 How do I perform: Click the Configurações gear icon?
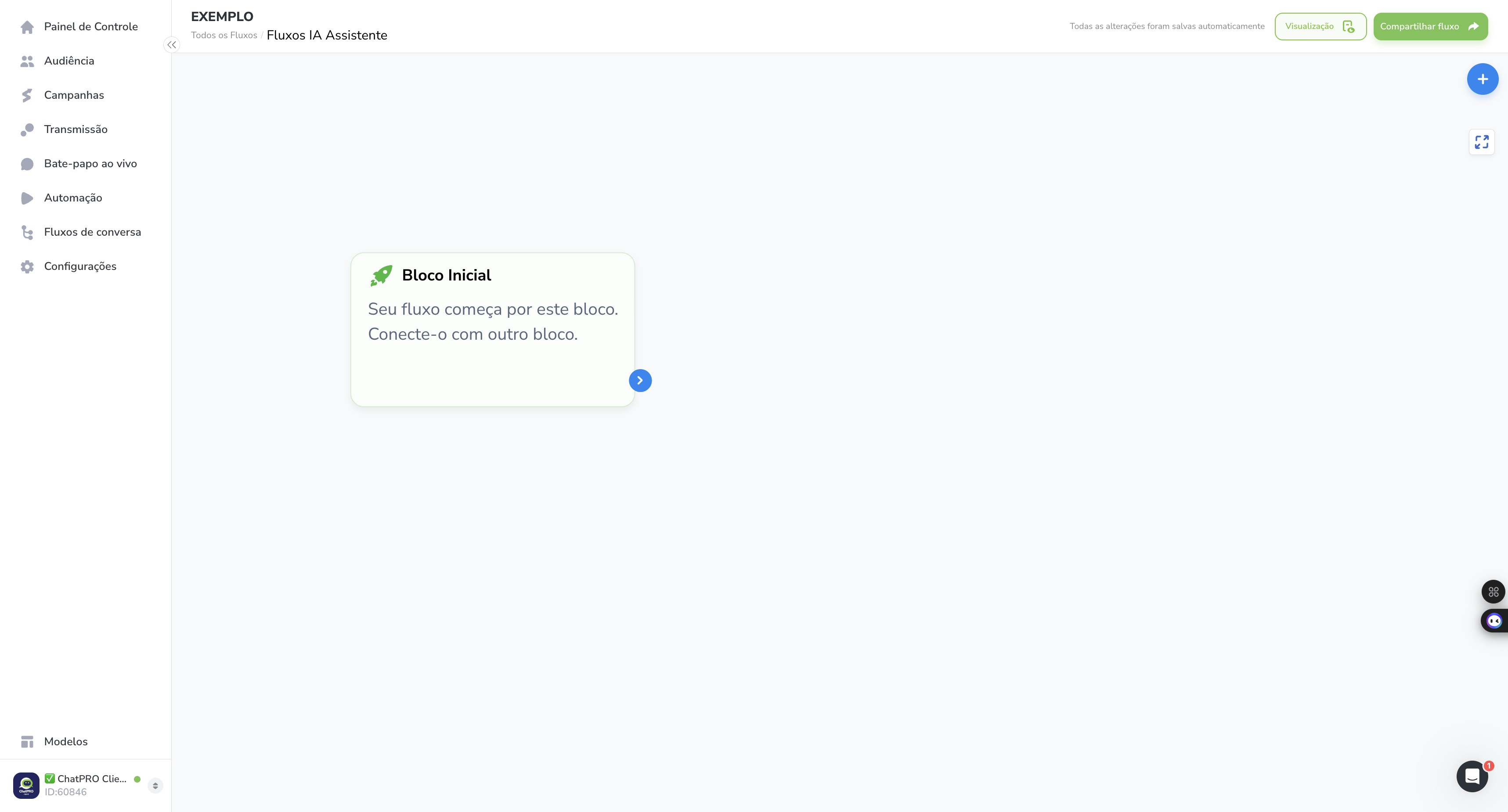[x=27, y=267]
